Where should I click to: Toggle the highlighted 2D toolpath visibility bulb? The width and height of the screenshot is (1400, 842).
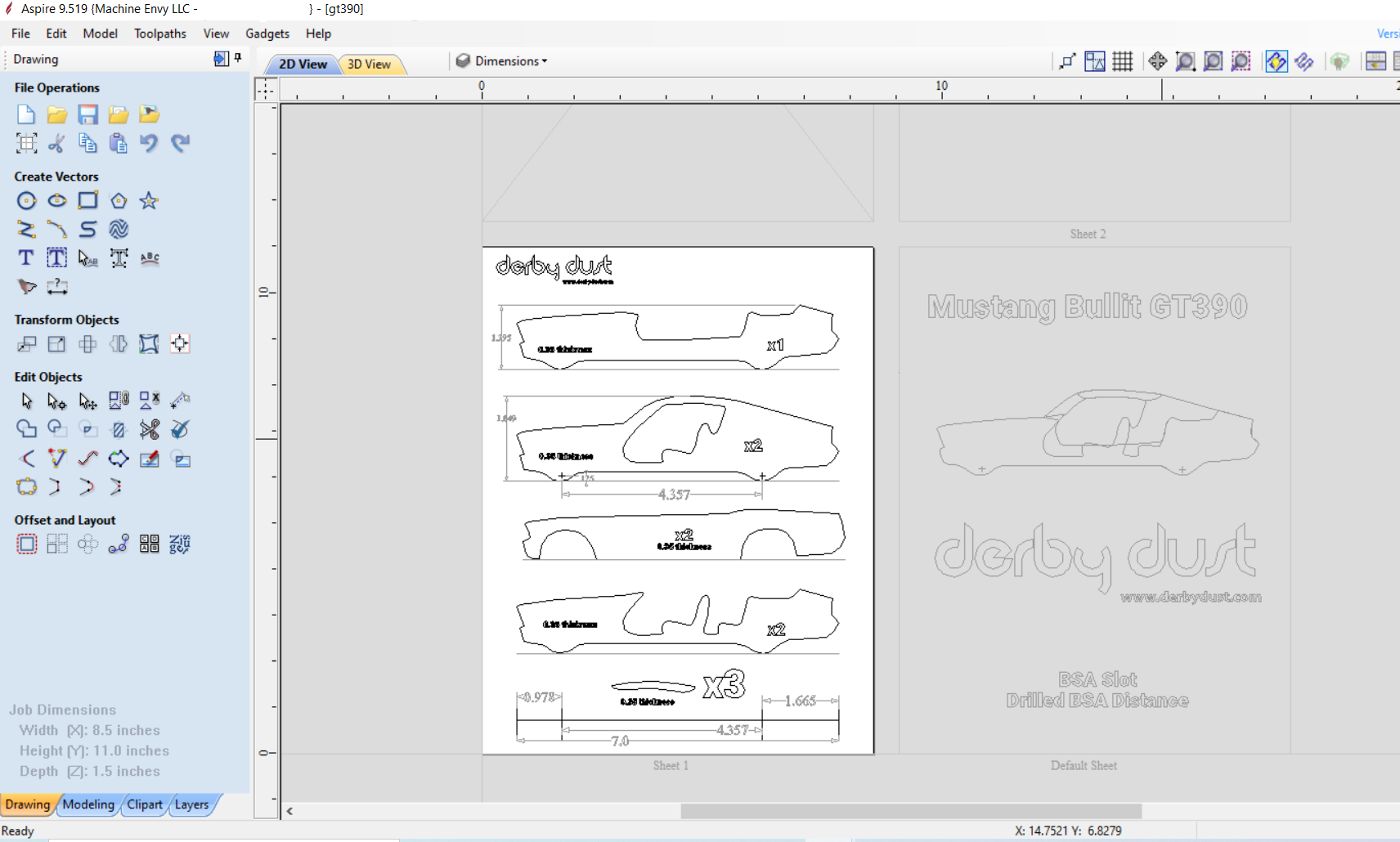point(1277,60)
